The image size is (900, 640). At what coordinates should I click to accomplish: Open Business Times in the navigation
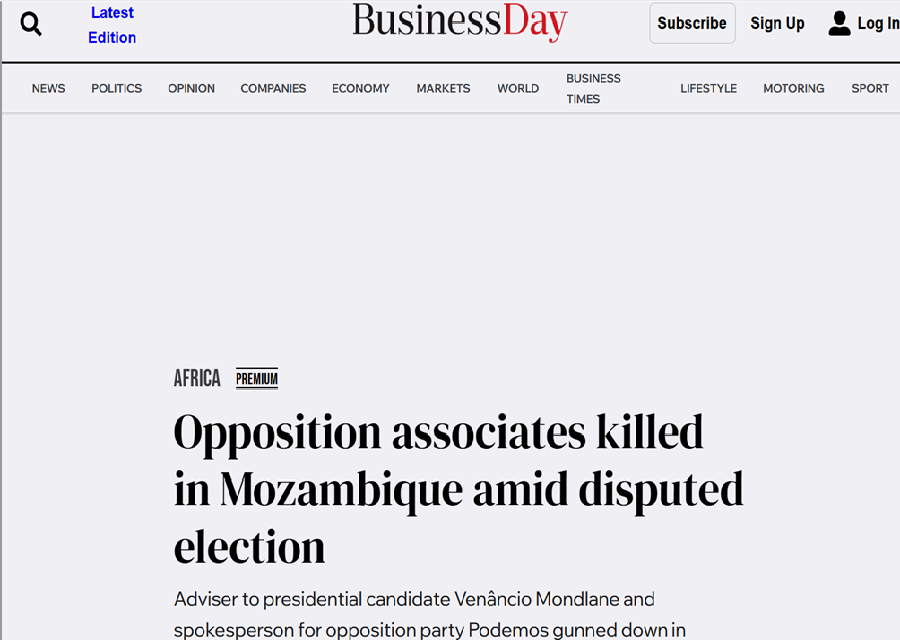593,88
